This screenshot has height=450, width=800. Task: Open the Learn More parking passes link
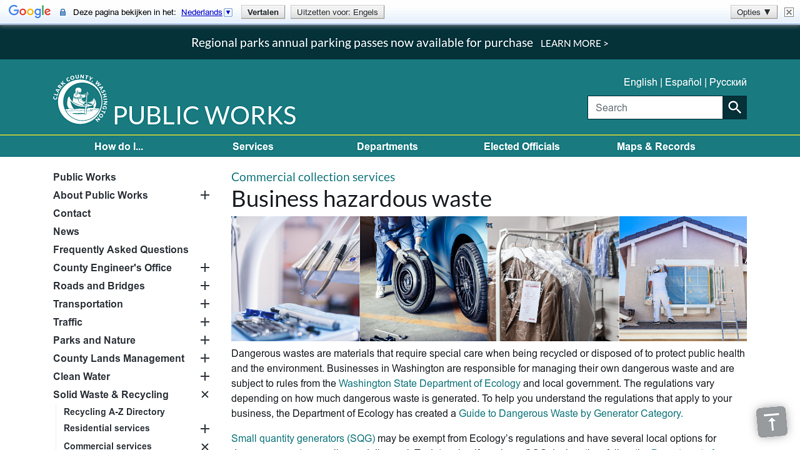point(574,44)
